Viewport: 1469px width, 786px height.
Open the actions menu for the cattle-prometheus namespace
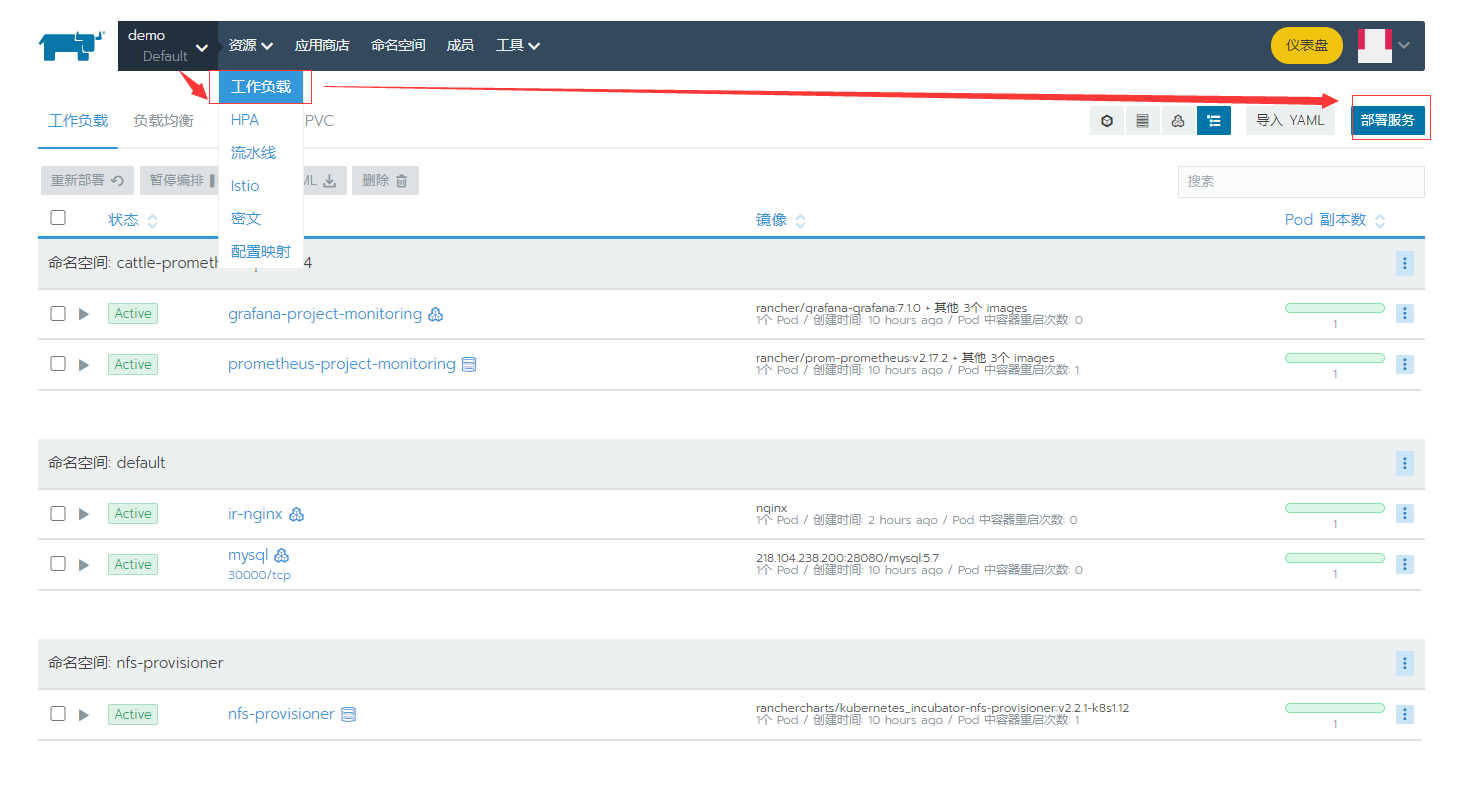[x=1405, y=263]
